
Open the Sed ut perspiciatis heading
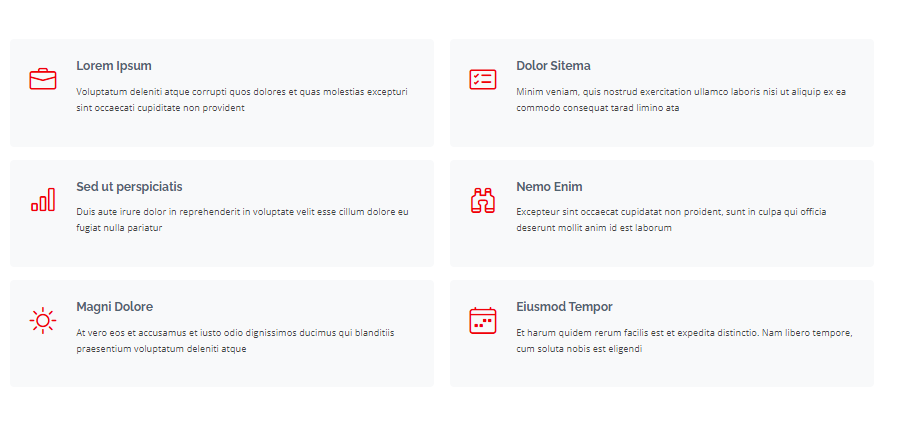point(129,187)
